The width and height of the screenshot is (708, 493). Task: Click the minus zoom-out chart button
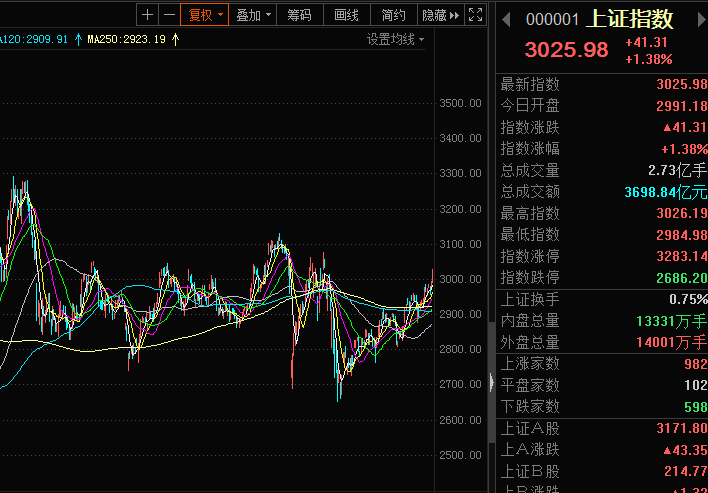[168, 15]
